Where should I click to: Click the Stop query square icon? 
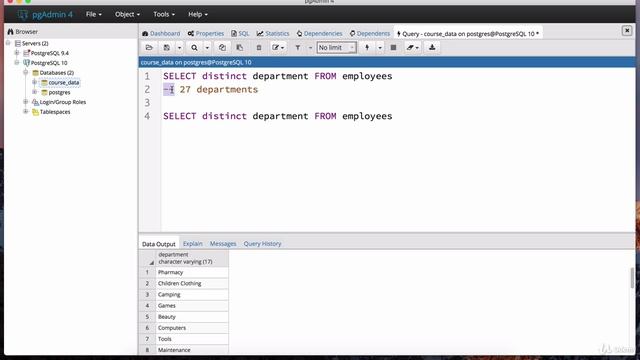(x=393, y=48)
